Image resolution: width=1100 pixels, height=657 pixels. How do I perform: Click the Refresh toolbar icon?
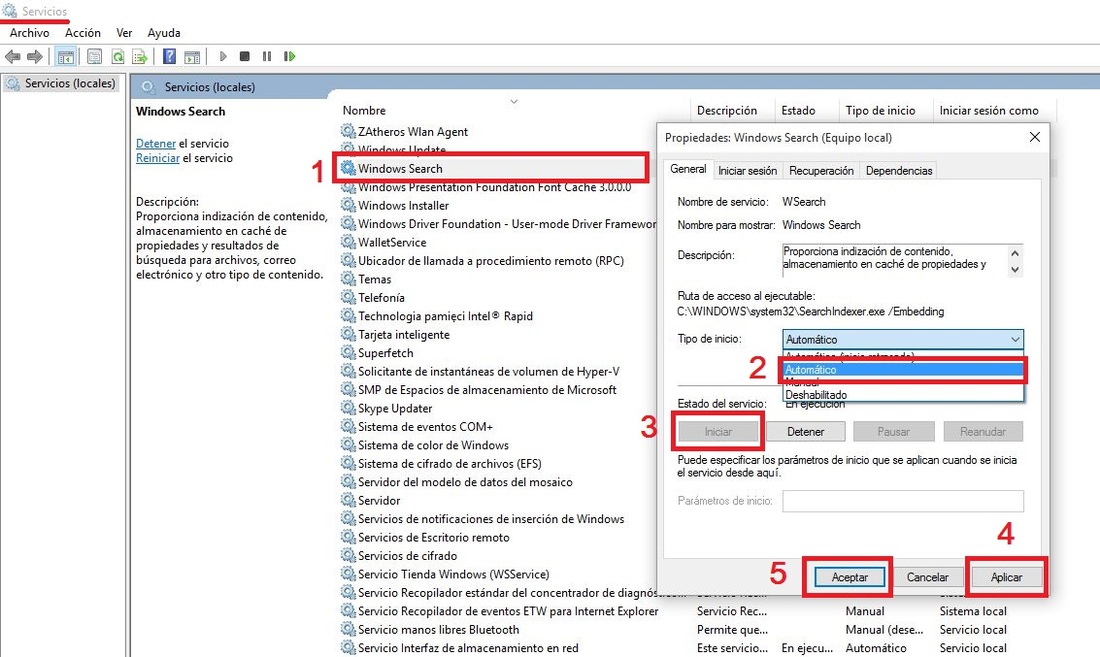[118, 57]
